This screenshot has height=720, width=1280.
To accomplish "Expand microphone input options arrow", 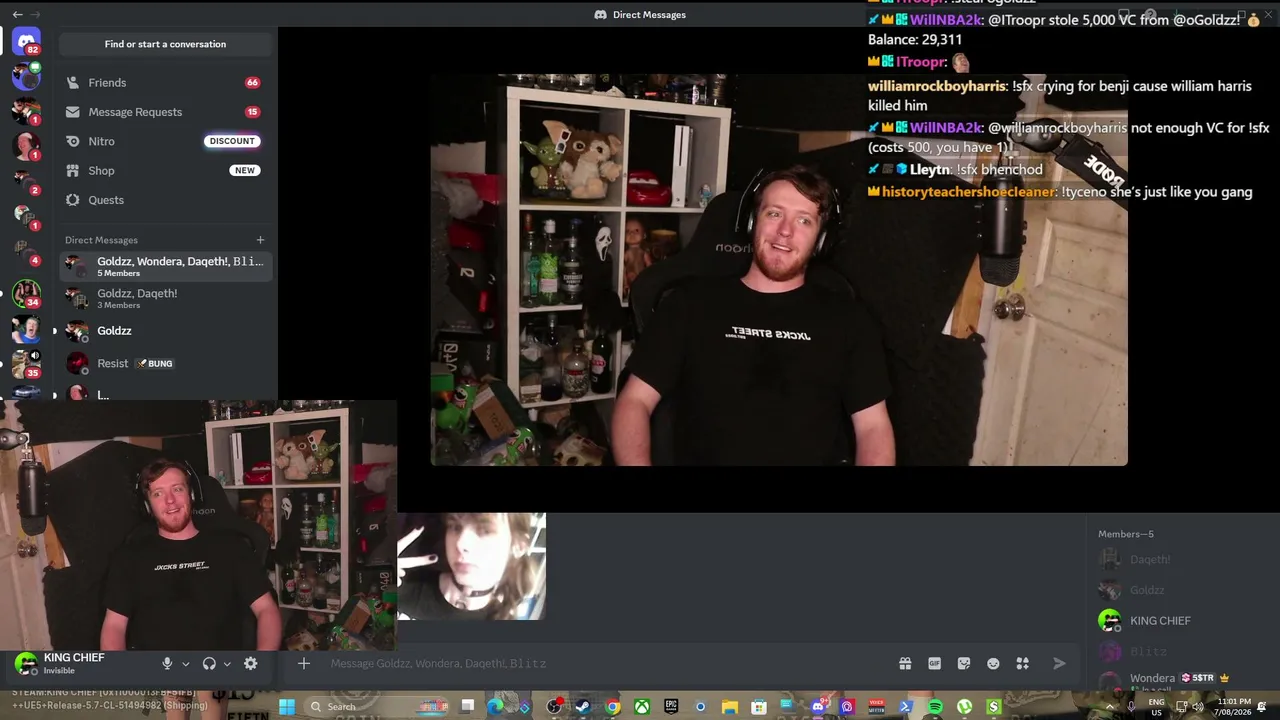I will point(185,664).
